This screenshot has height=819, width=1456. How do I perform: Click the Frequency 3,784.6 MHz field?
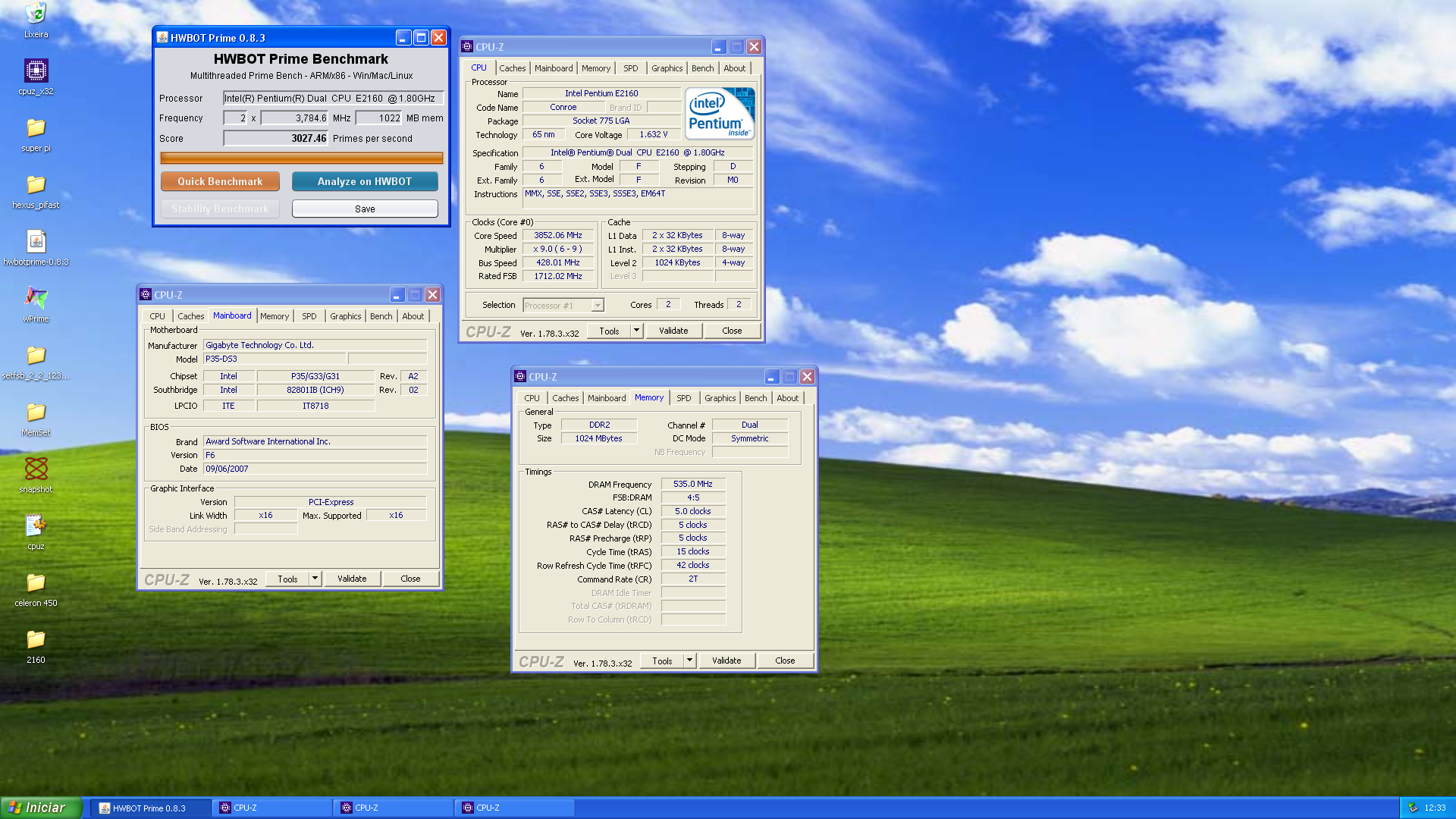point(295,118)
